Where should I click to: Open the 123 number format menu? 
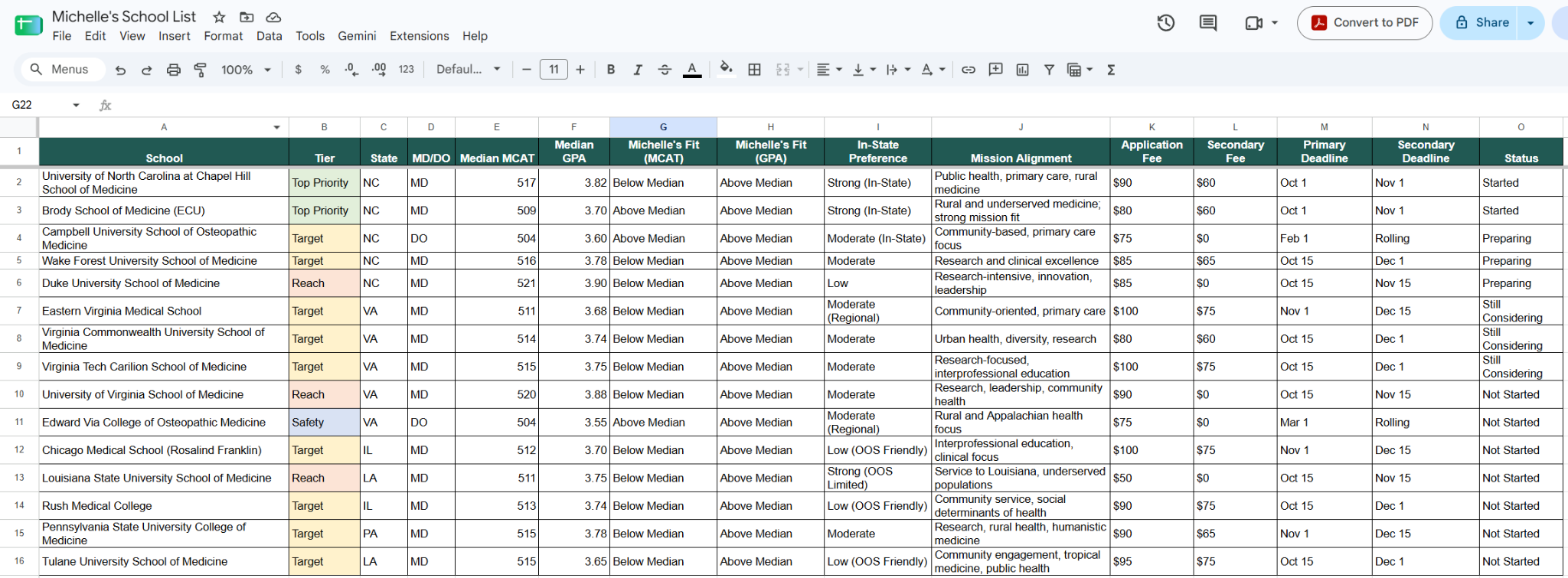pyautogui.click(x=406, y=70)
